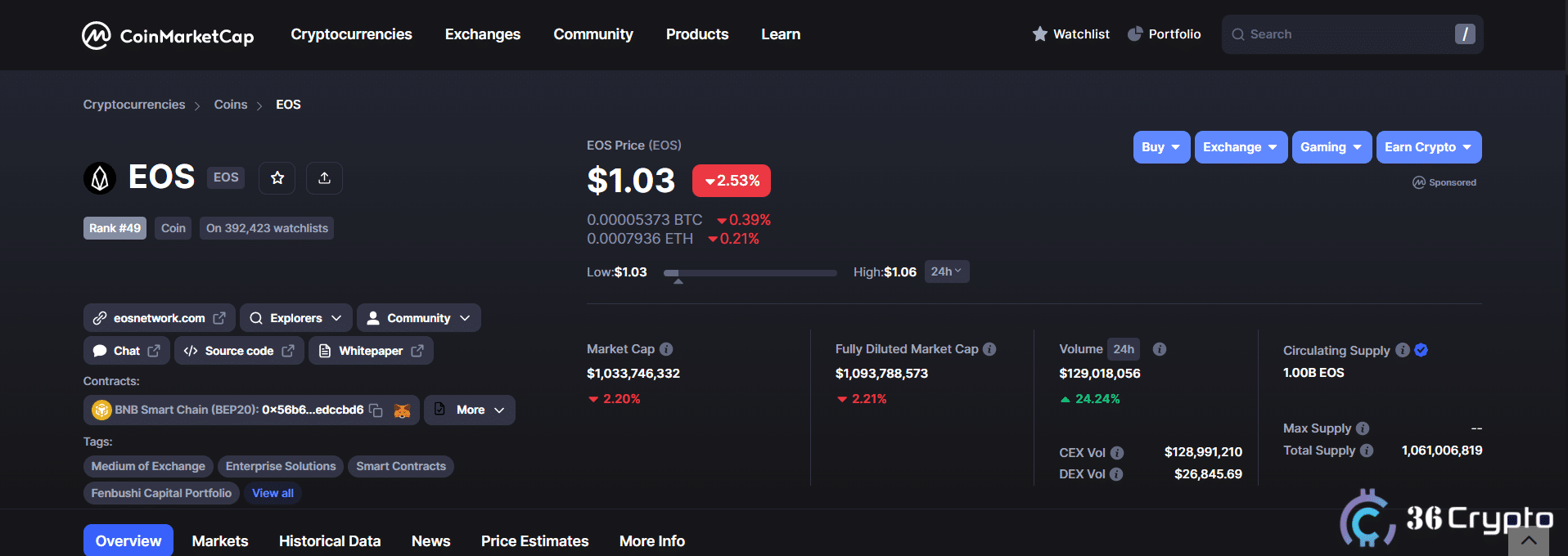Viewport: 1568px width, 556px height.
Task: Click the Coin type badge
Action: (173, 228)
